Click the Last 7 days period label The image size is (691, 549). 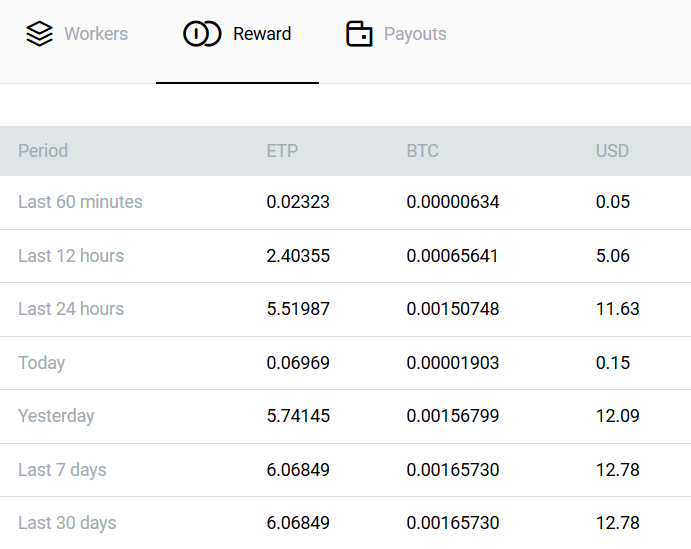[62, 470]
